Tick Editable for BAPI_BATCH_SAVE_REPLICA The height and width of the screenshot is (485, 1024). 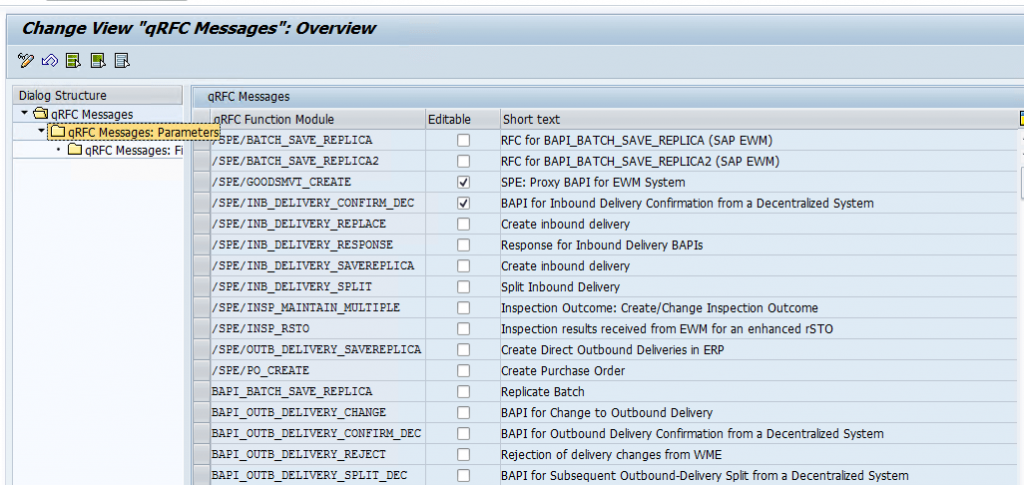pyautogui.click(x=463, y=392)
